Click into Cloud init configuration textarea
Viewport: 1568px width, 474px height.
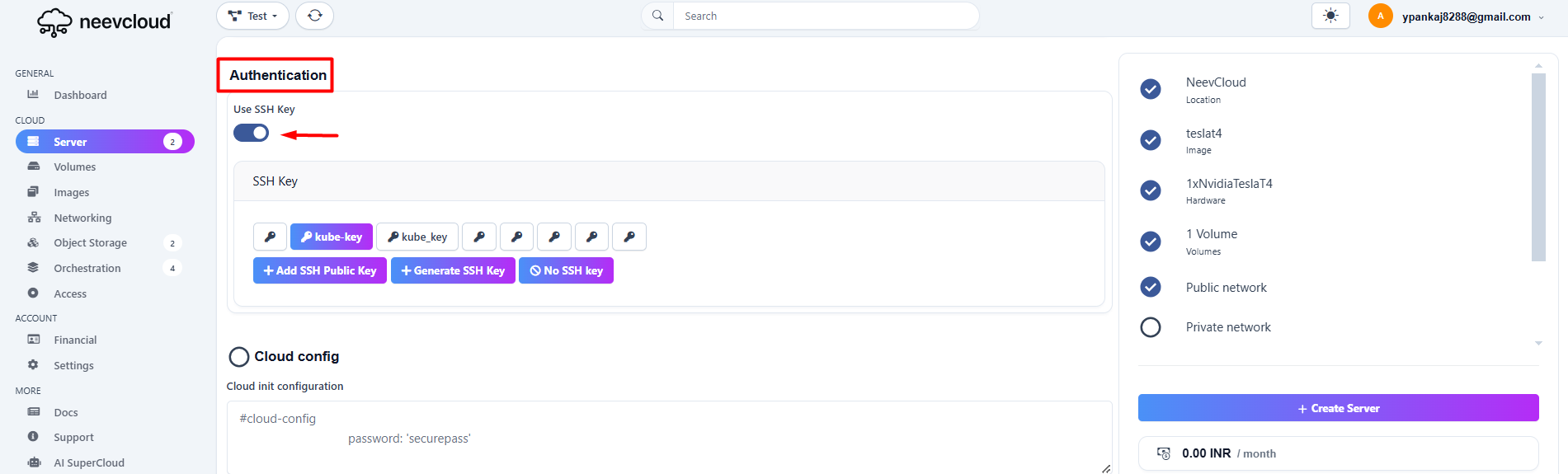(x=668, y=437)
